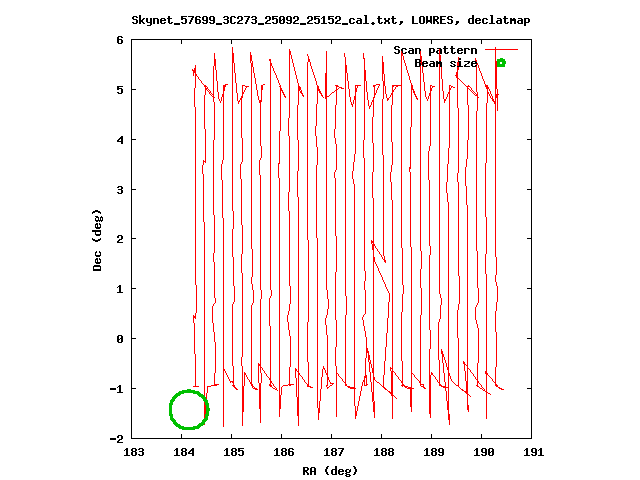Image resolution: width=640 pixels, height=480 pixels.
Task: Select the 'Beam size' legend label
Action: click(446, 63)
